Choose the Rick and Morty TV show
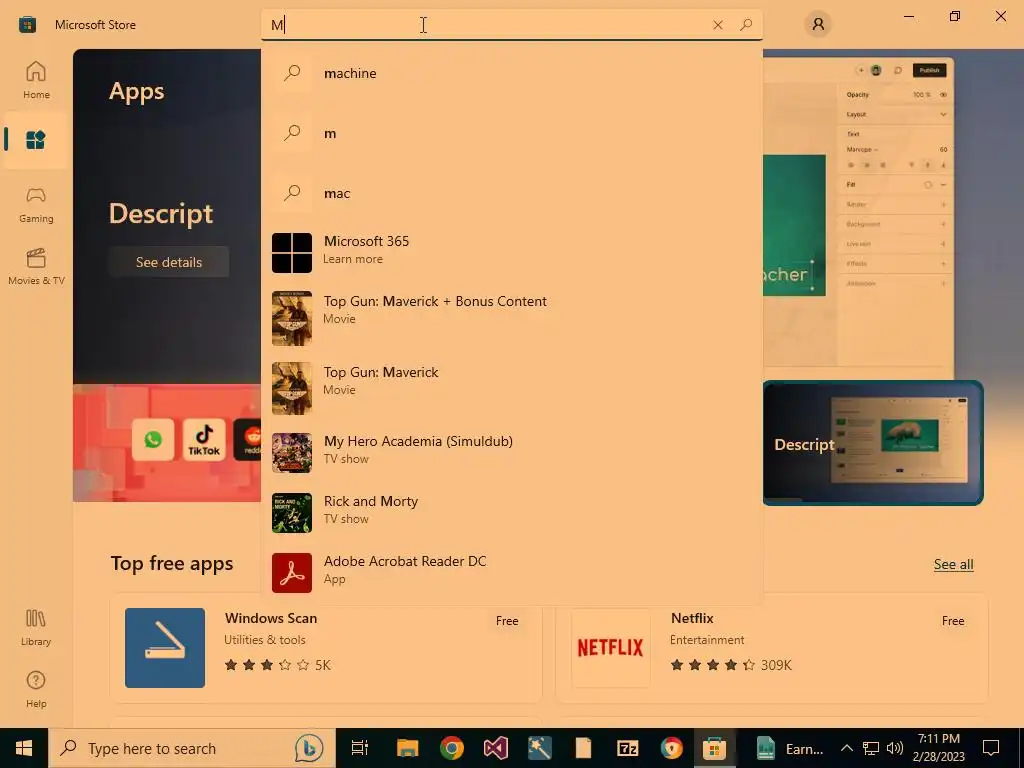Image resolution: width=1024 pixels, height=768 pixels. click(512, 513)
